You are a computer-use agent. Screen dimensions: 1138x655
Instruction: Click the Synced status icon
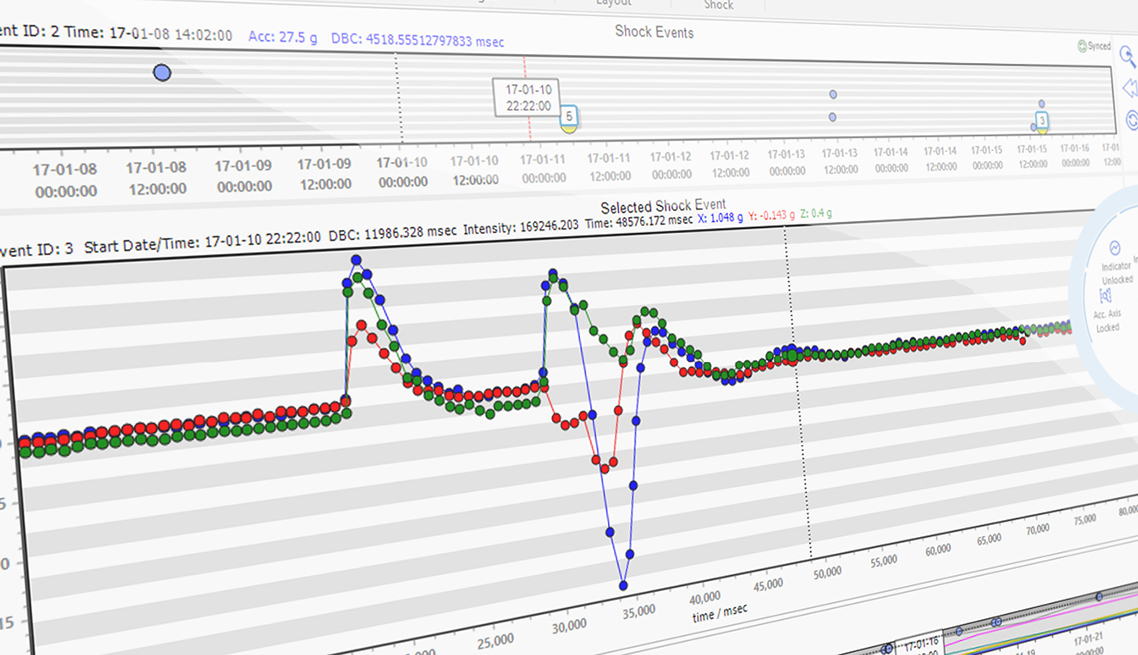(1082, 46)
